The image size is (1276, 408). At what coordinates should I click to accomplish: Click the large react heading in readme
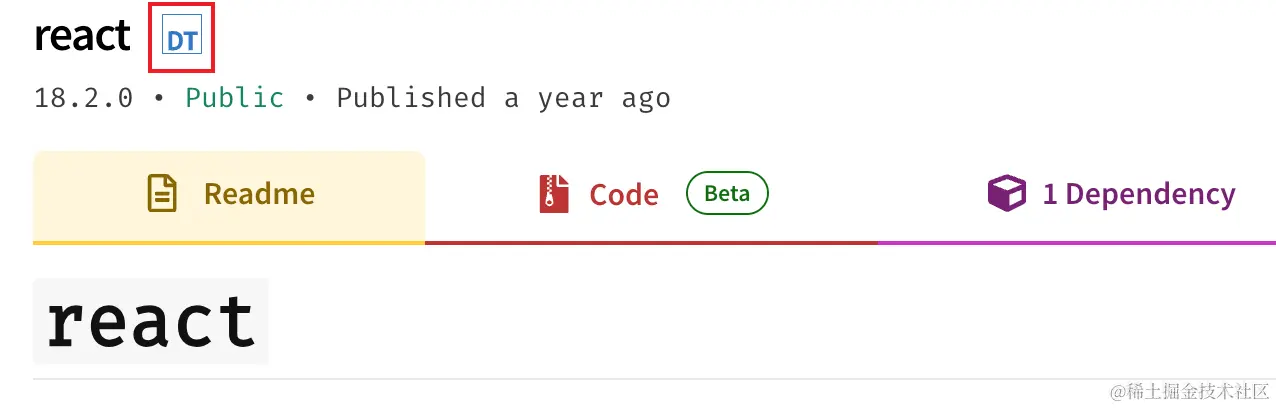point(151,321)
